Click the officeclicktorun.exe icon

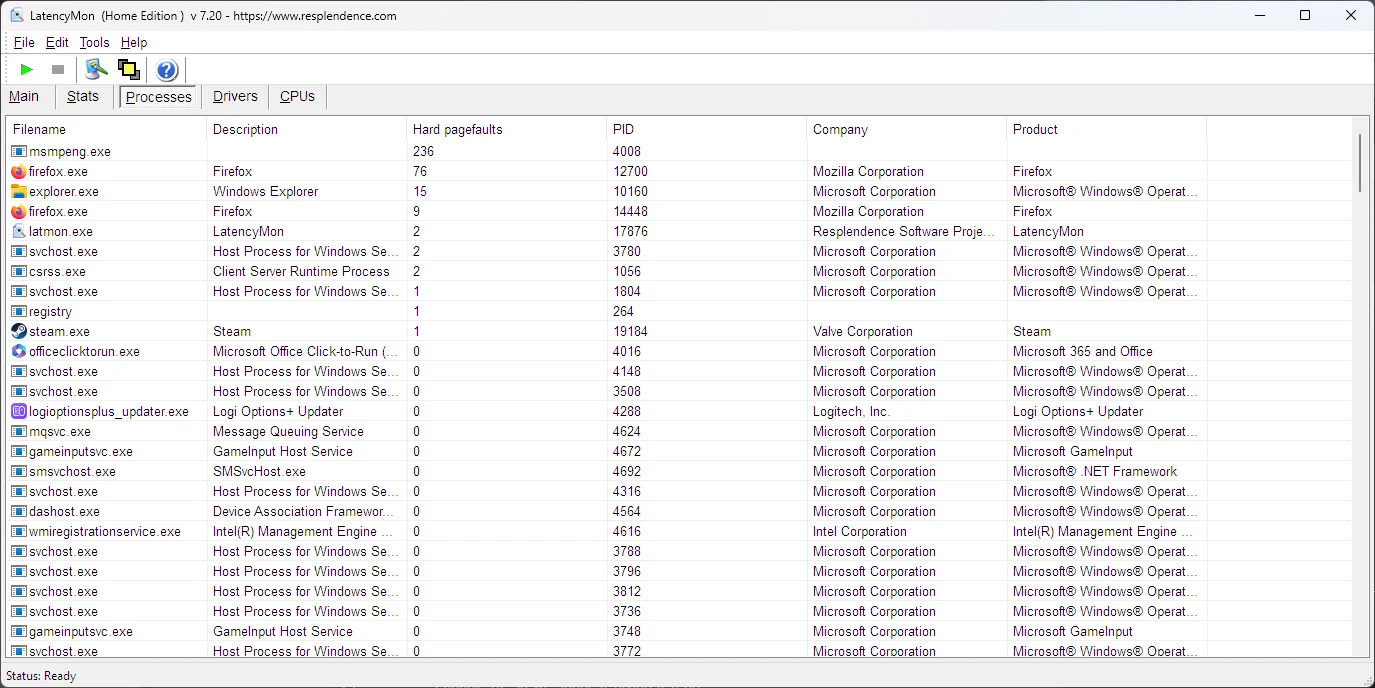(19, 352)
